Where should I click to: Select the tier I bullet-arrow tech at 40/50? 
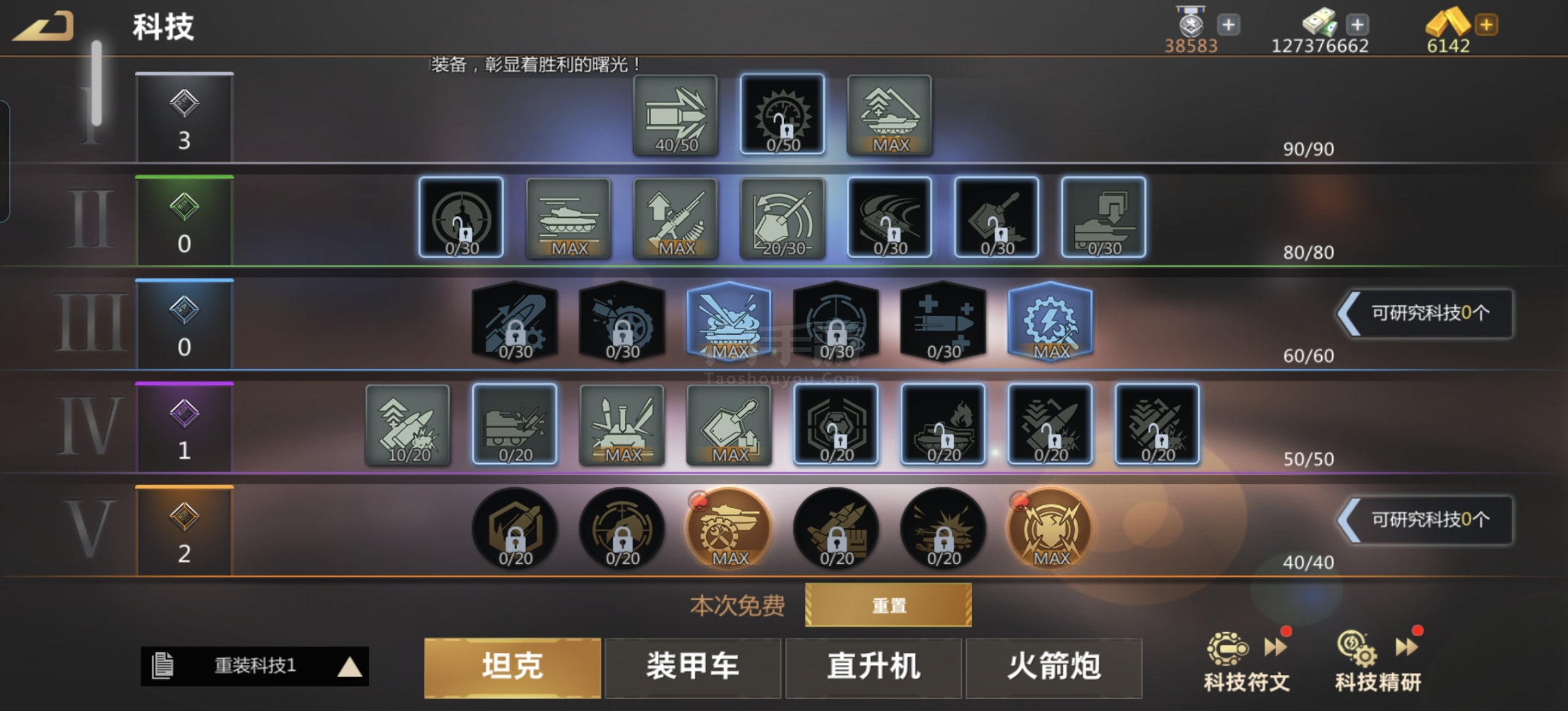point(675,115)
